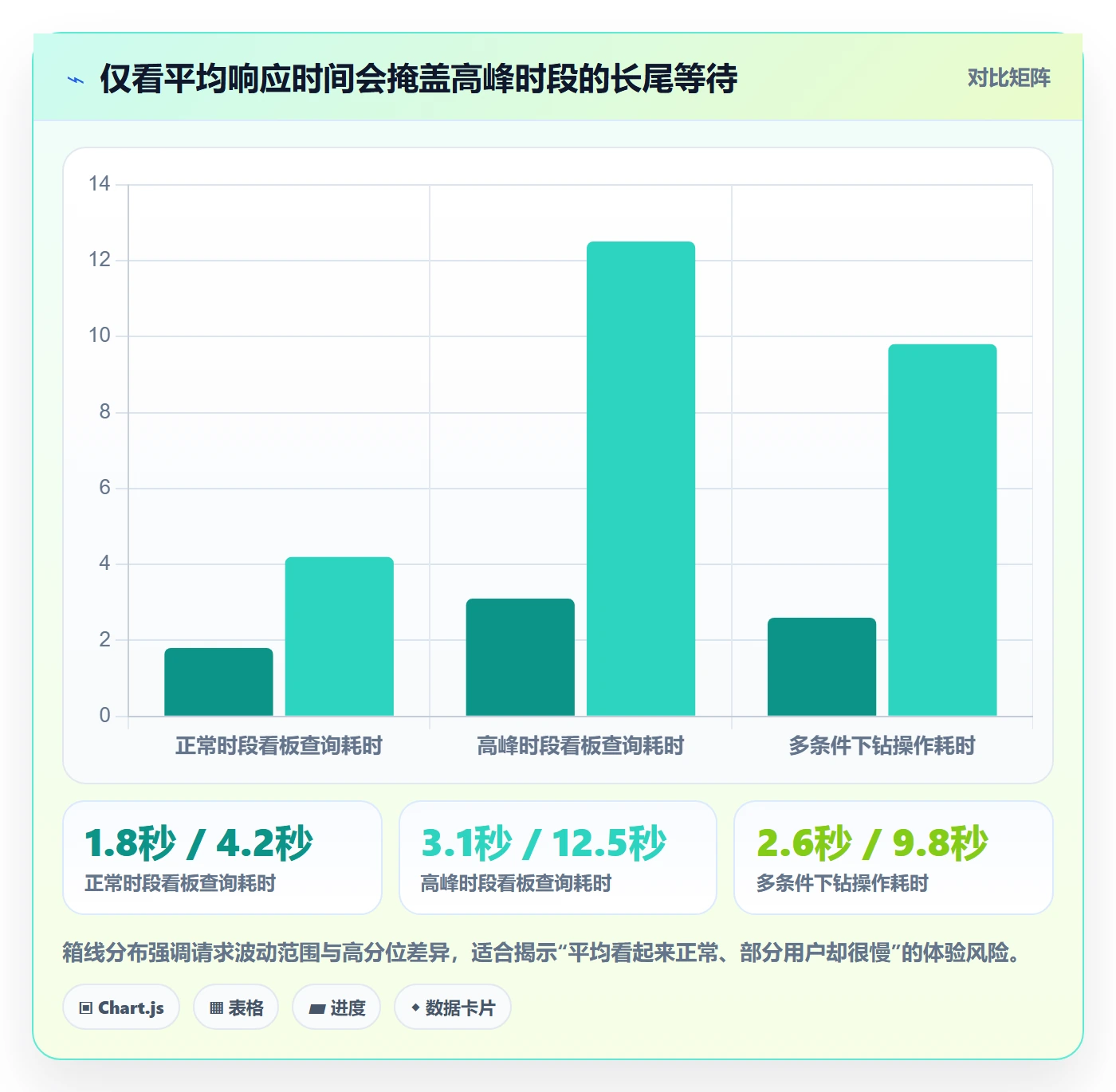Click the 表格 tag chip
The image size is (1116, 1092).
[236, 1008]
